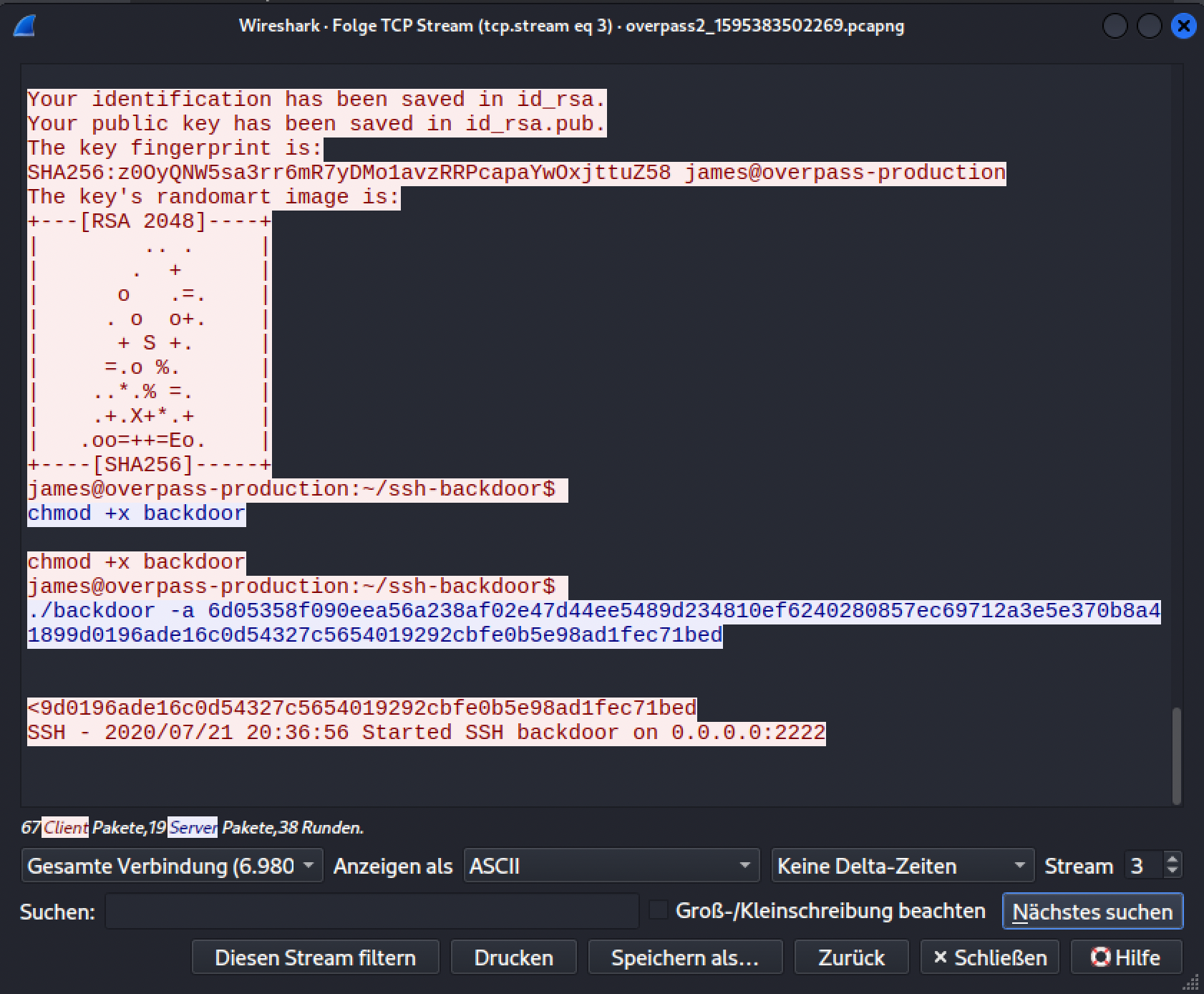
Task: Click the '<9d0196ade16c0d...' hash echo line
Action: point(361,708)
